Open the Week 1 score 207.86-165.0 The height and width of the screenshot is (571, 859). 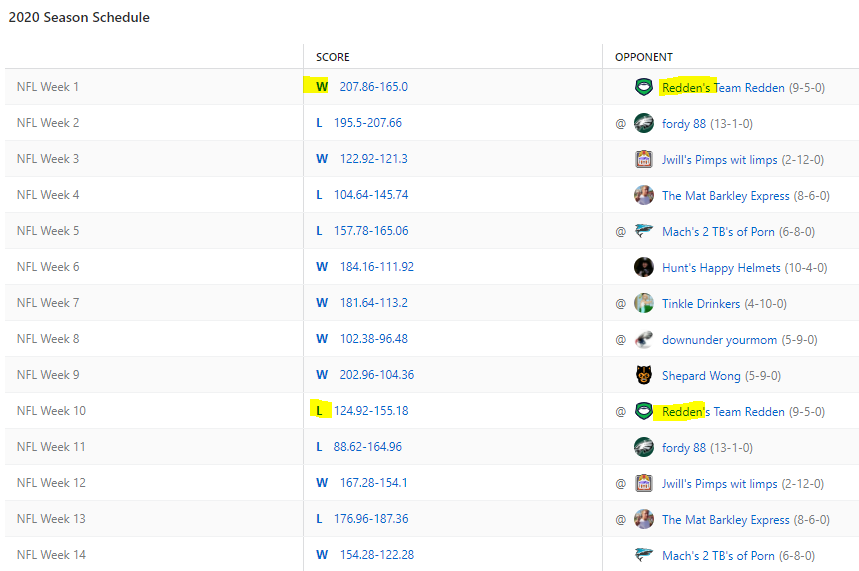coord(373,87)
